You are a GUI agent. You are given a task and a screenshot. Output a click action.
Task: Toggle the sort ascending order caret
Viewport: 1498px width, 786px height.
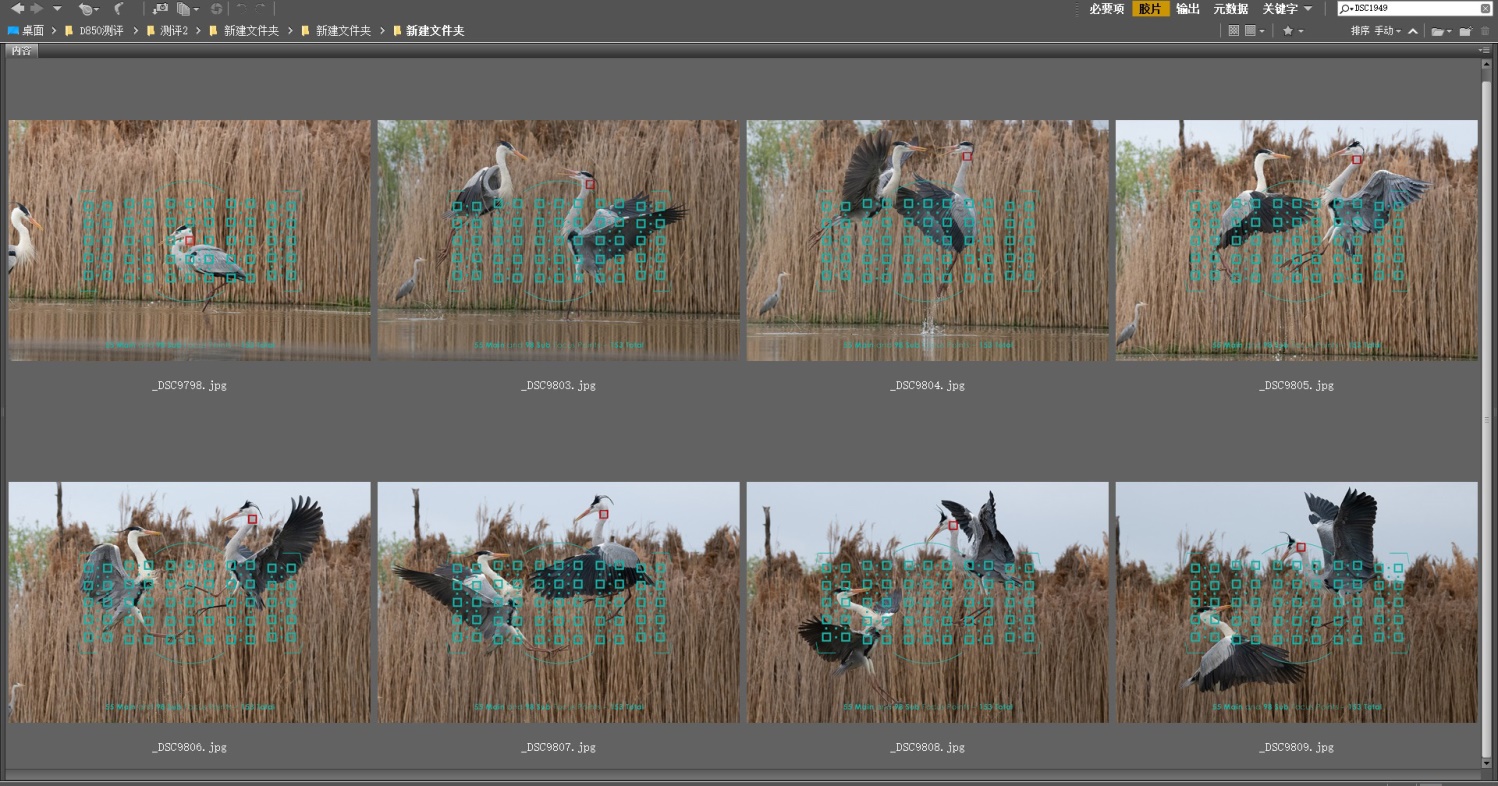click(x=1413, y=30)
